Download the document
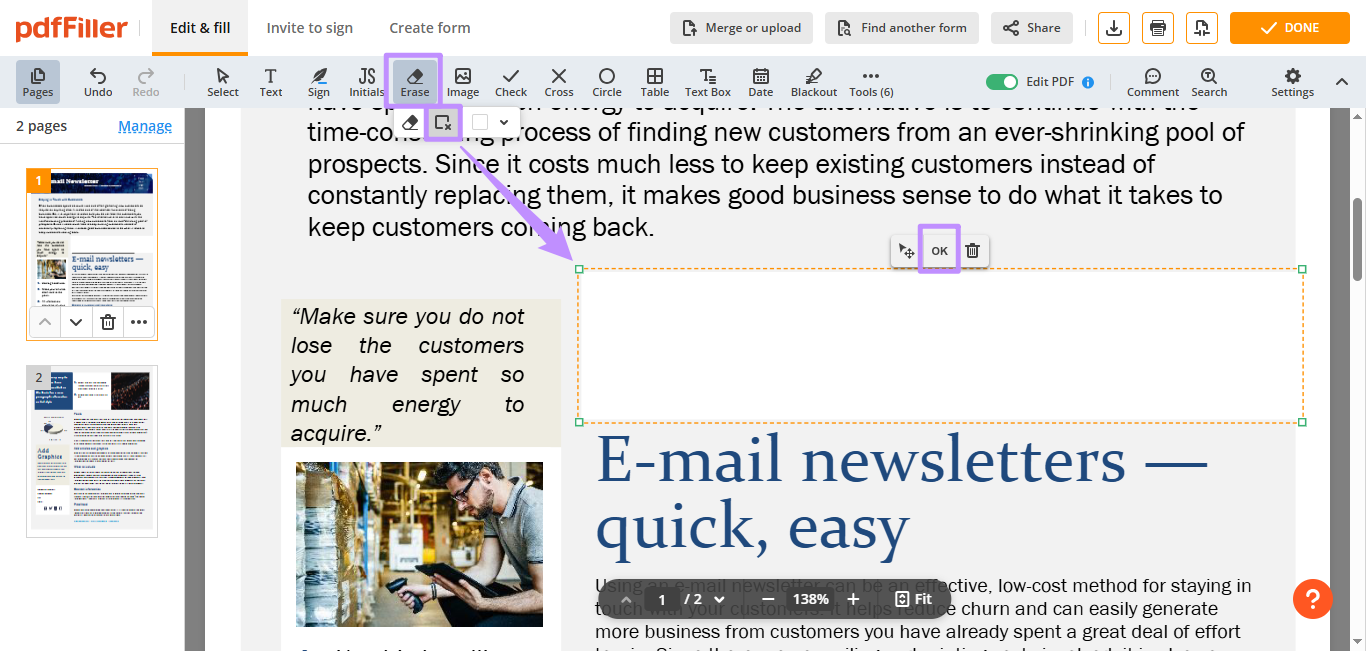The width and height of the screenshot is (1366, 651). [x=1114, y=28]
